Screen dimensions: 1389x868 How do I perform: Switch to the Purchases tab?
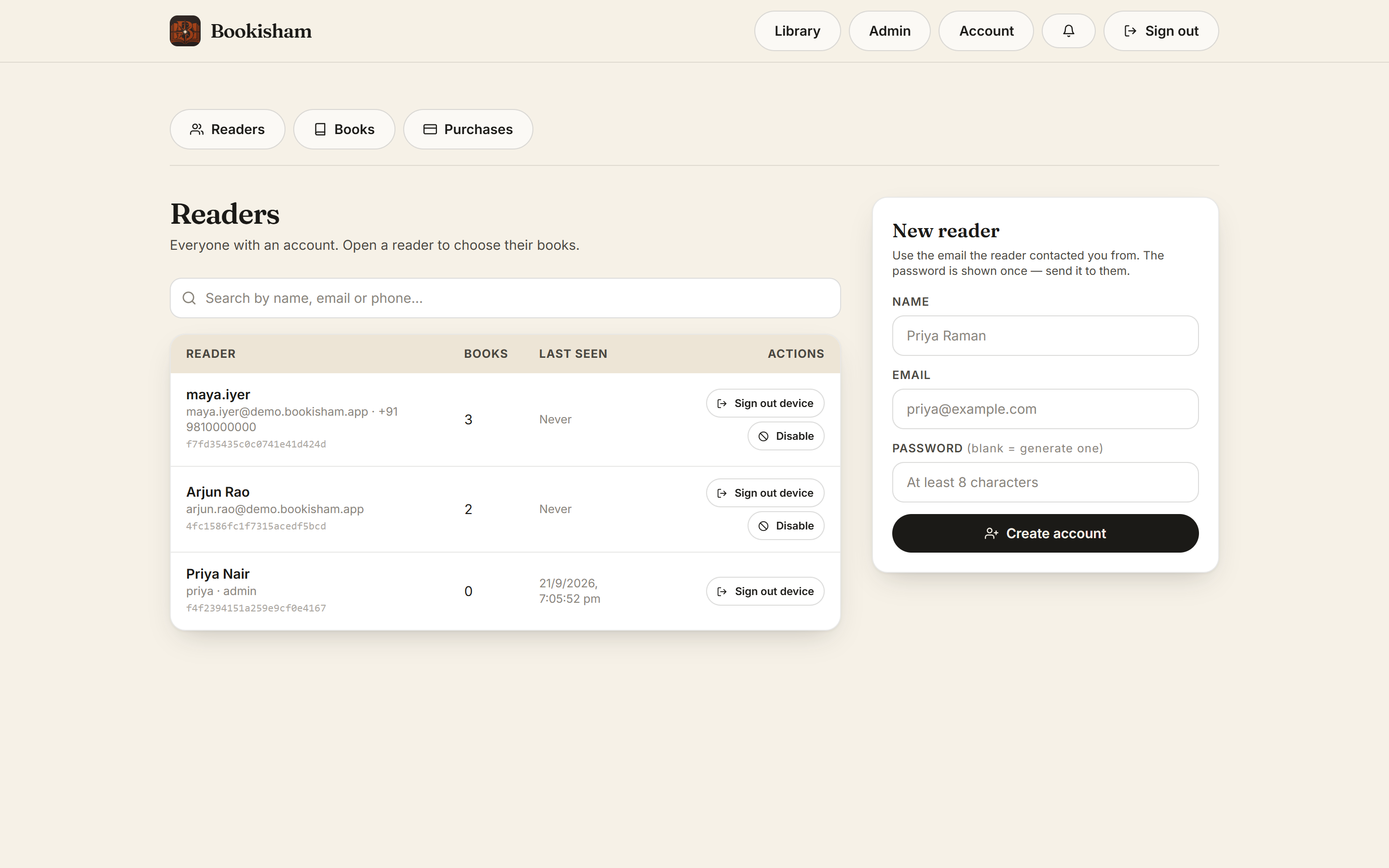pos(468,129)
